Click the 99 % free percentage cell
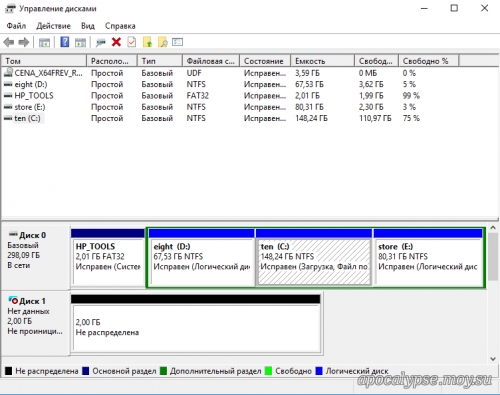The width and height of the screenshot is (500, 395). [x=411, y=96]
